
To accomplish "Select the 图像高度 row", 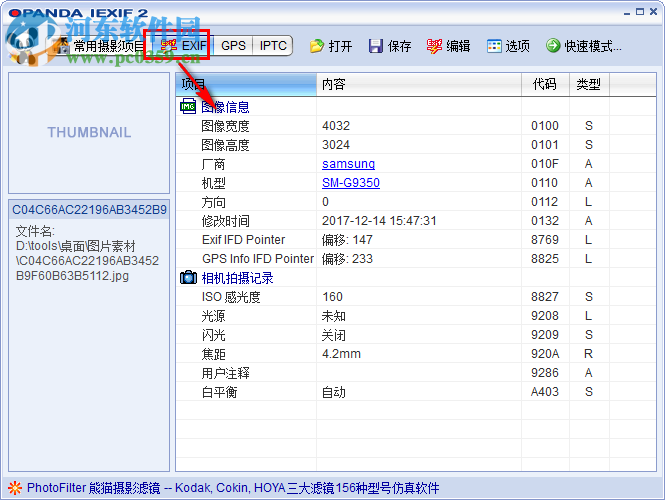I will pos(416,145).
